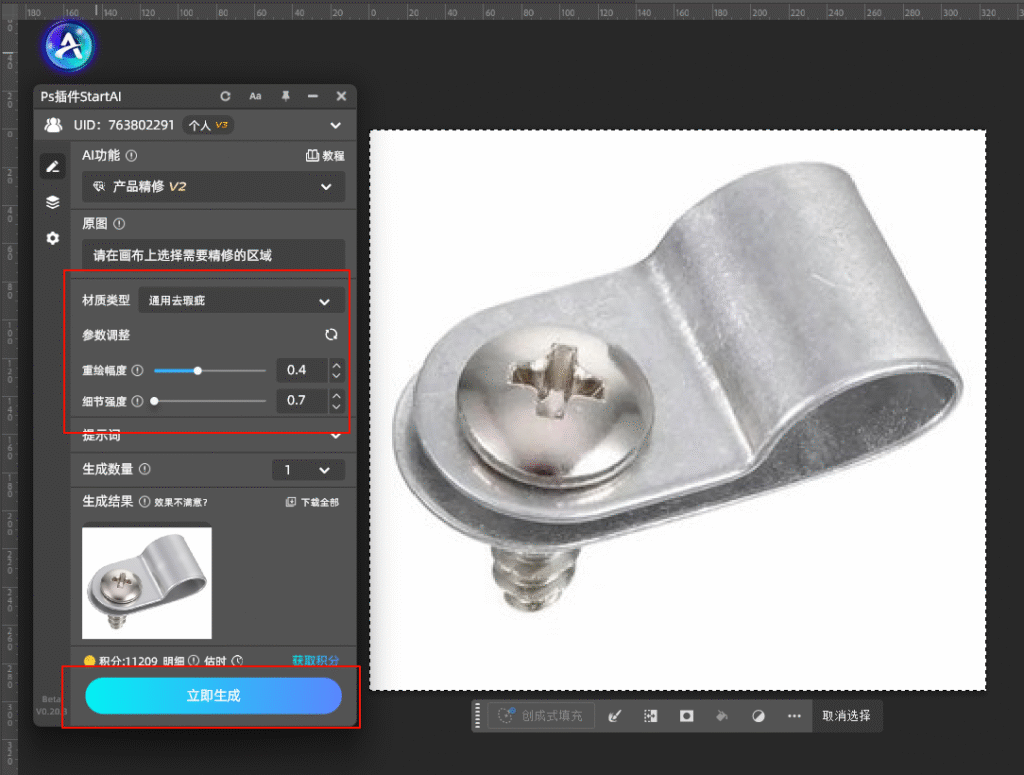Open the 材质类型 material type dropdown

coord(241,301)
